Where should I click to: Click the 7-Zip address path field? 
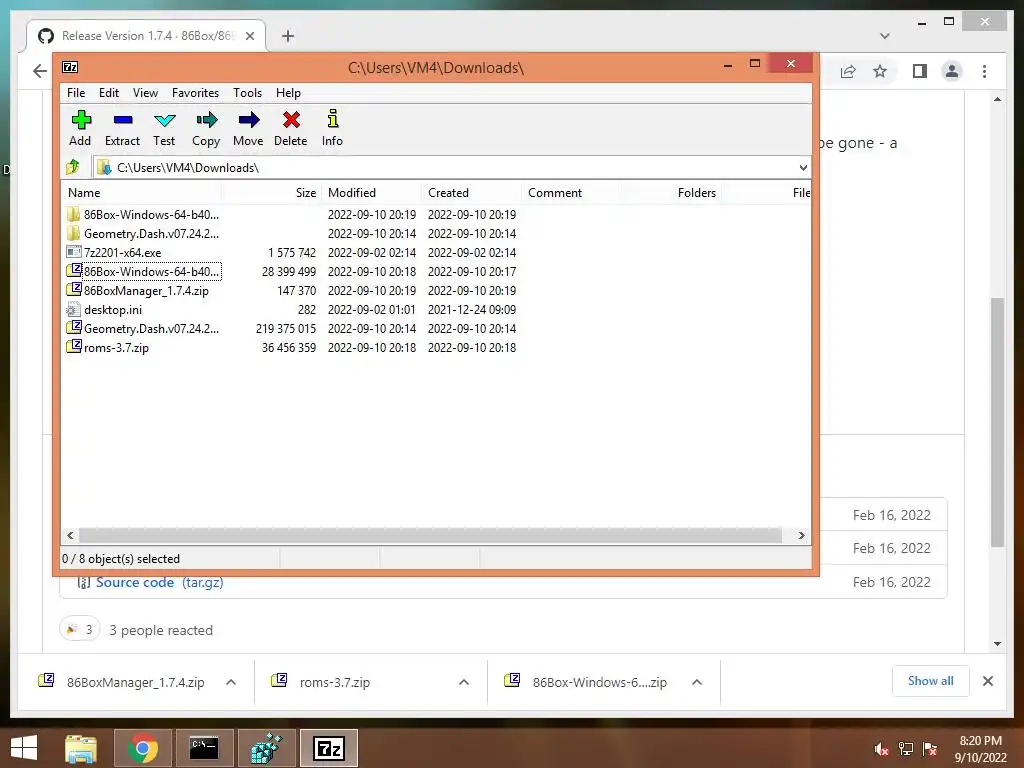451,168
